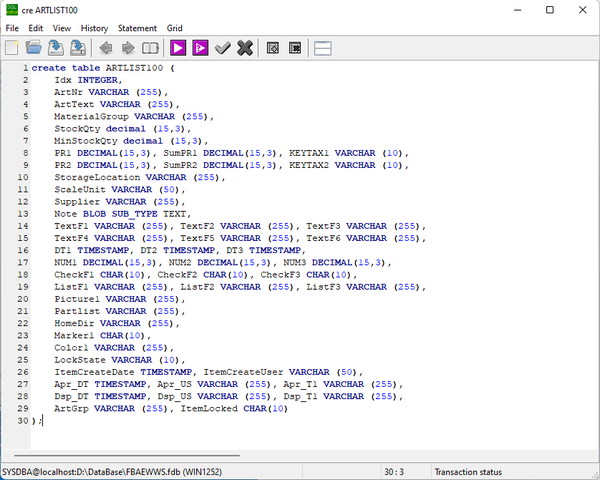Click ListF2 on line 19
600x480 pixels.
[197, 287]
